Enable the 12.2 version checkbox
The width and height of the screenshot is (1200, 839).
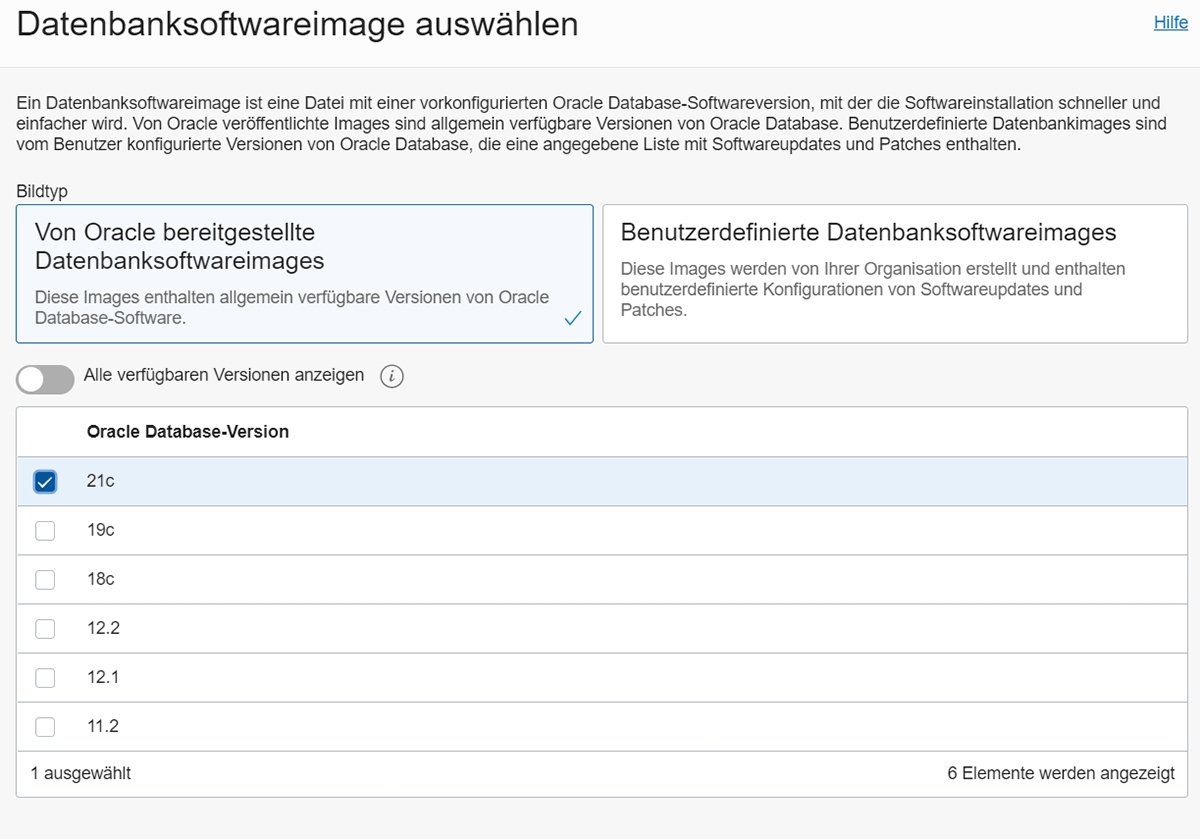click(x=44, y=628)
